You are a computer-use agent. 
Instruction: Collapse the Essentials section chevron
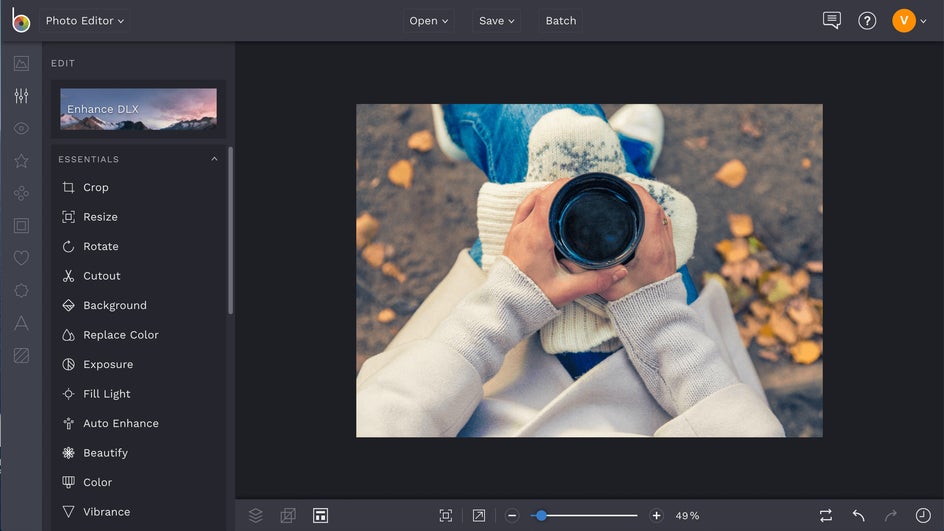coord(214,159)
